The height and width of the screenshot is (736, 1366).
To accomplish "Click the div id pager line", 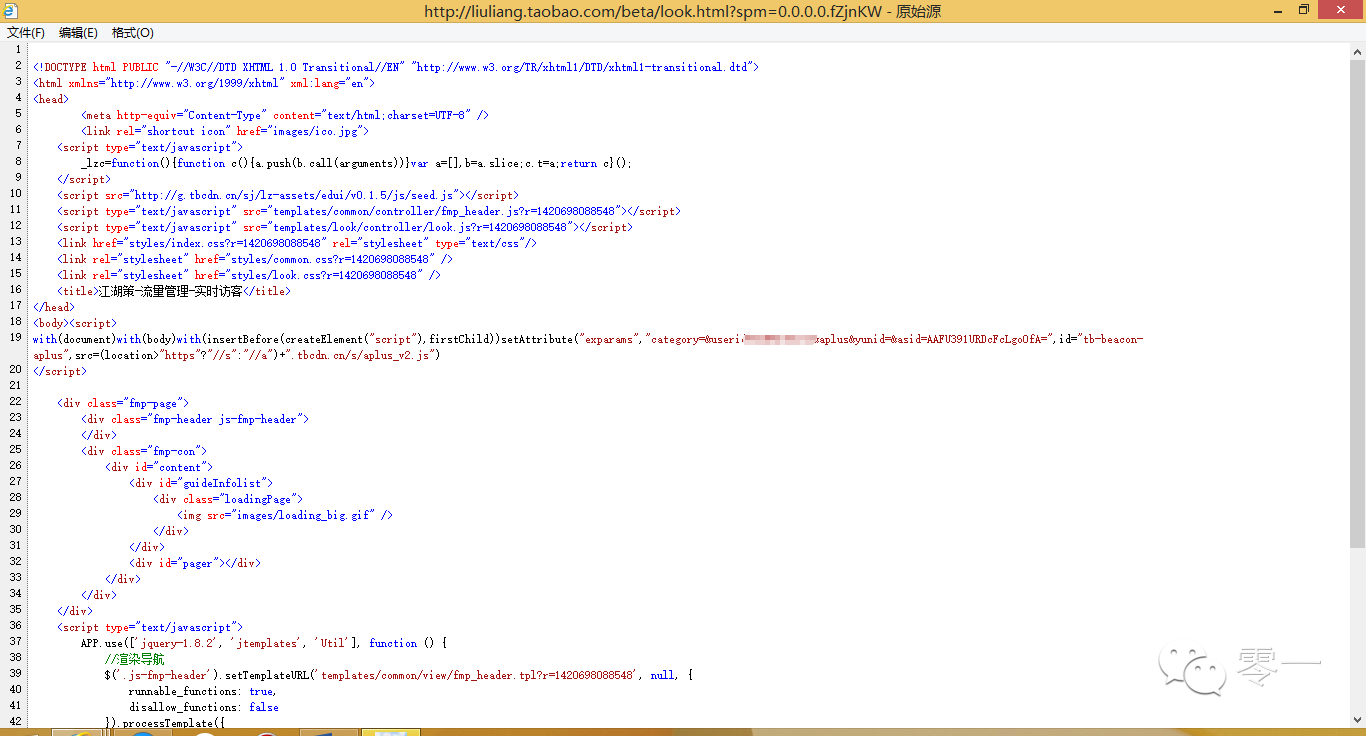I will pyautogui.click(x=195, y=563).
